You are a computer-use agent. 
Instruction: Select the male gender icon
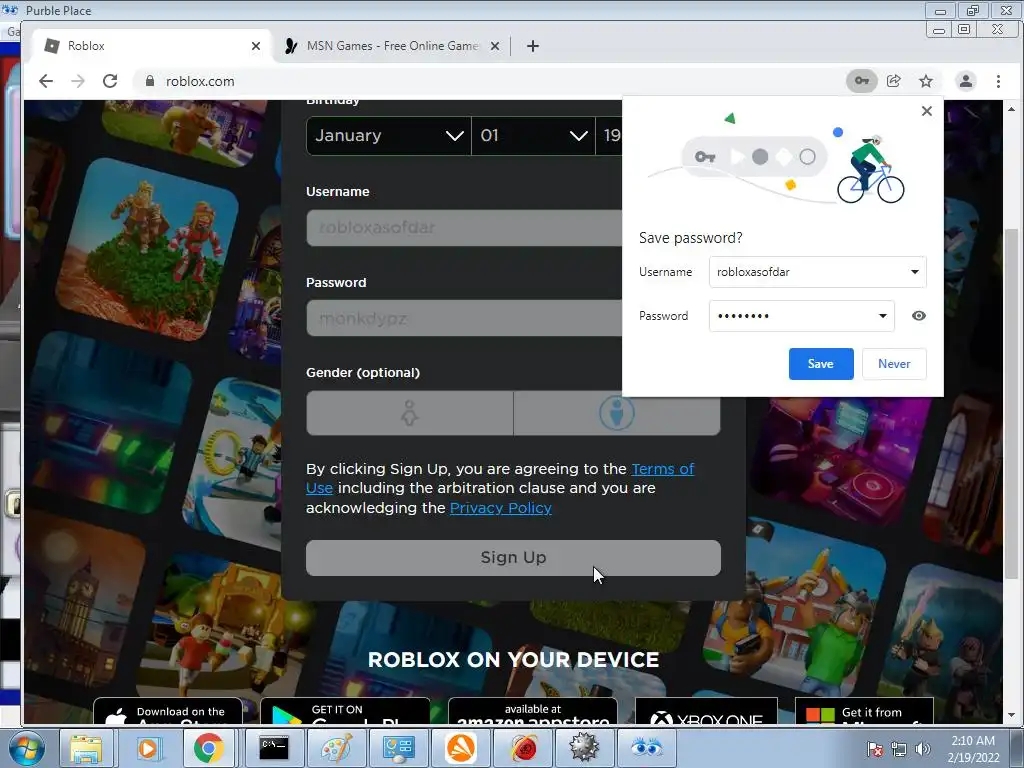[x=617, y=413]
